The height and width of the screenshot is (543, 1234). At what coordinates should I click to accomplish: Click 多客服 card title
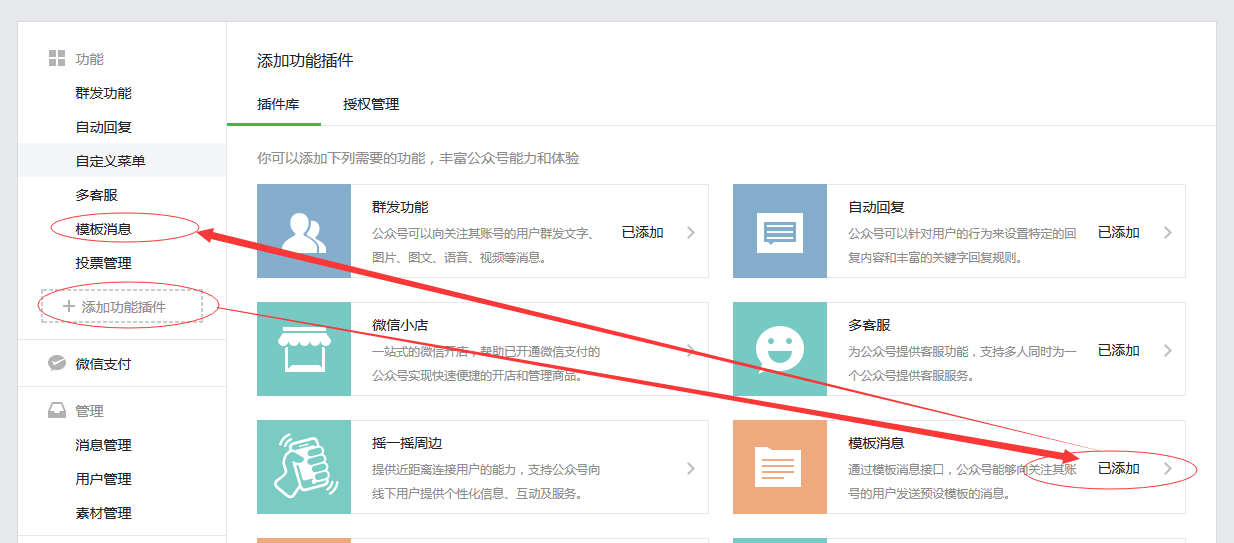coord(869,325)
